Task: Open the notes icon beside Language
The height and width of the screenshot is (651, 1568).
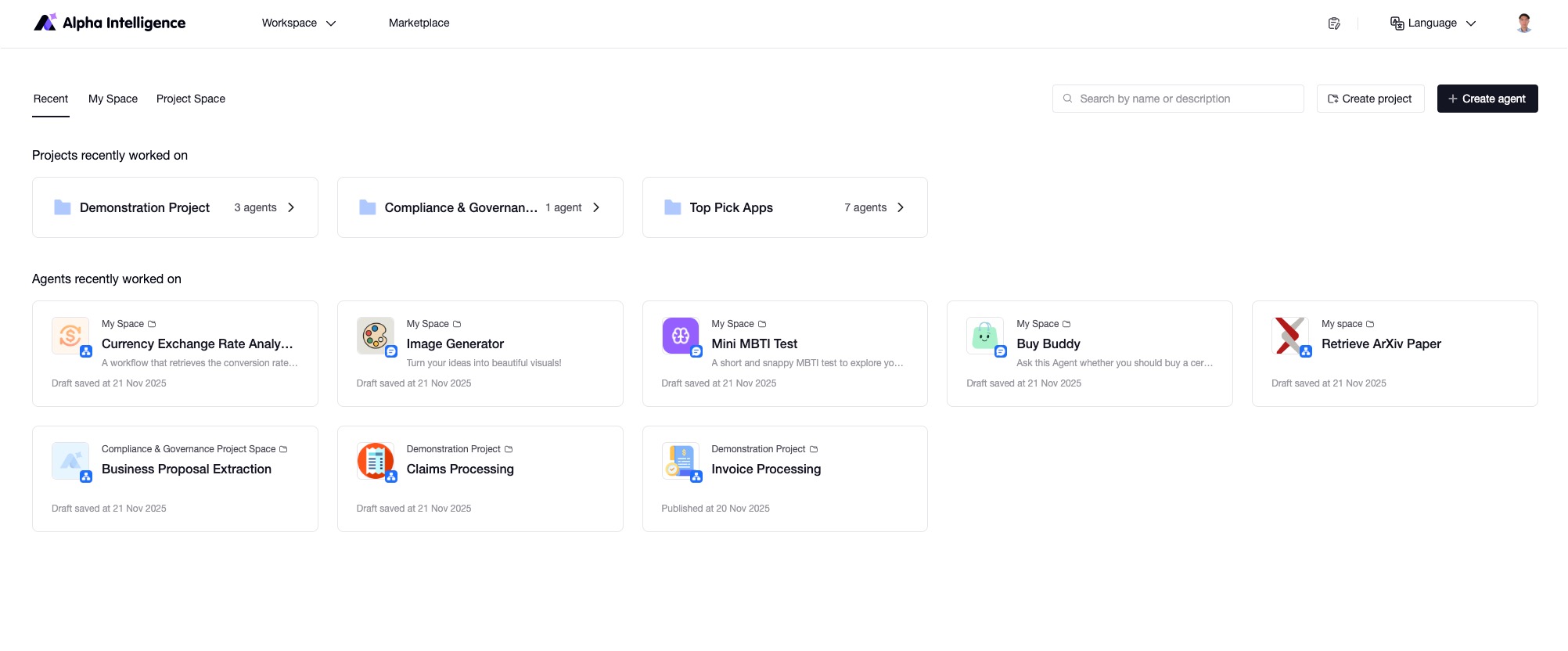Action: [1334, 23]
